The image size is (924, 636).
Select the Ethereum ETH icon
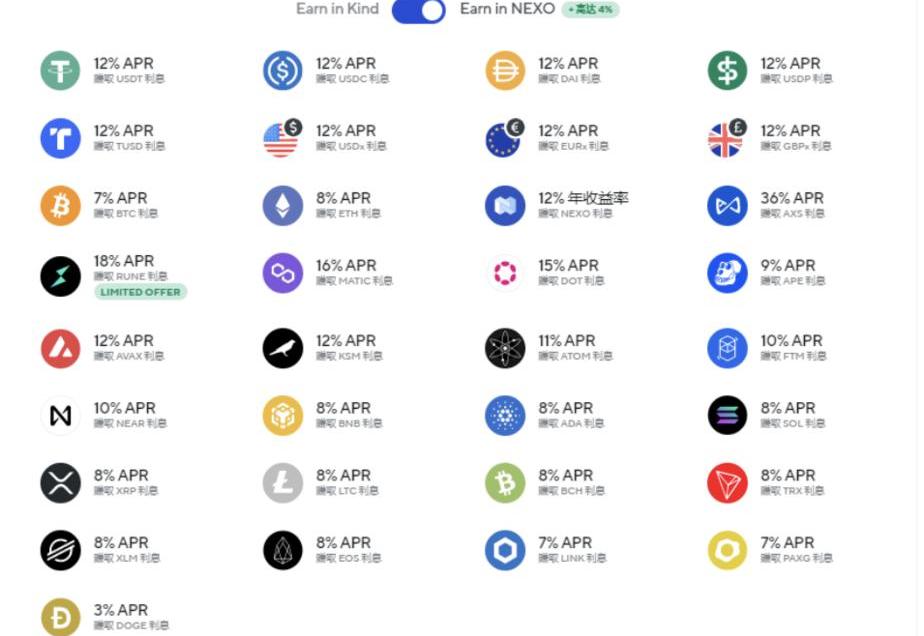pos(283,206)
